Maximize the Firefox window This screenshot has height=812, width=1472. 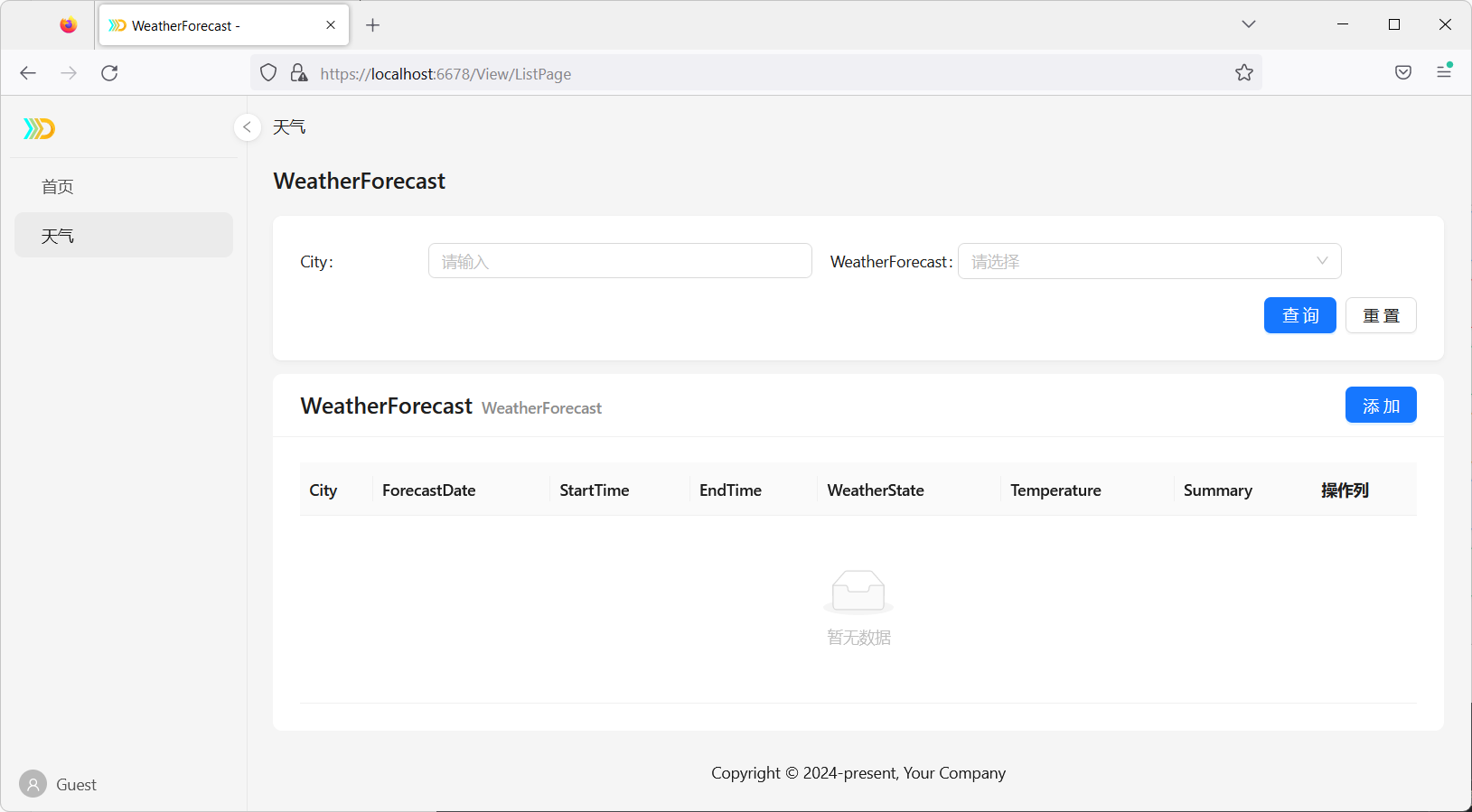tap(1394, 24)
